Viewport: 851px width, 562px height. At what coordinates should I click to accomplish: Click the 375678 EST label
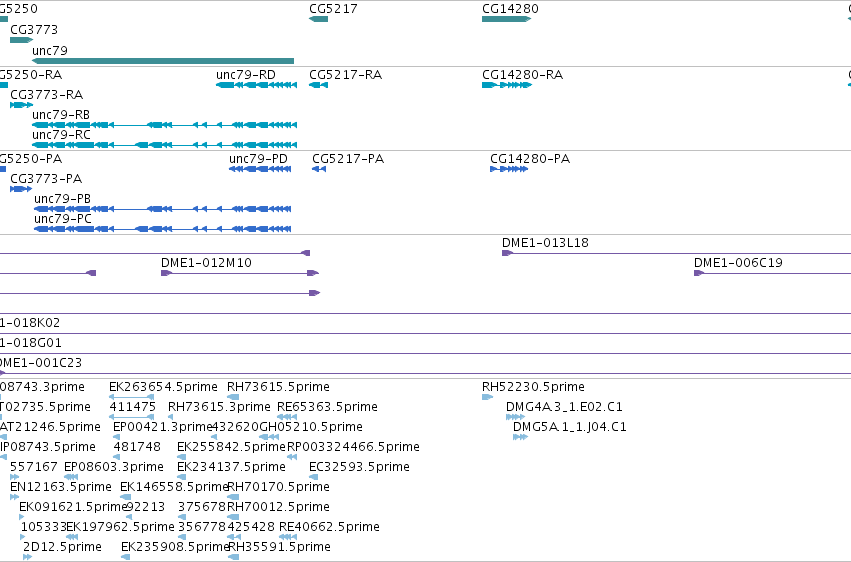tap(202, 507)
